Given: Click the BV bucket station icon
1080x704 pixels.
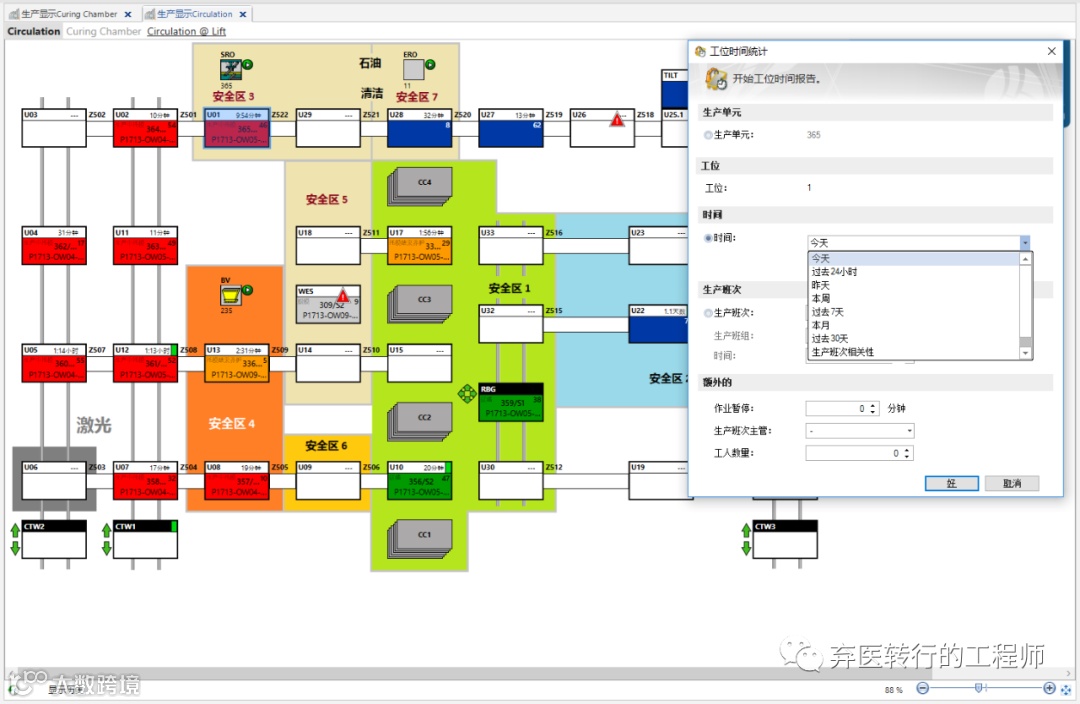Looking at the screenshot, I should [x=230, y=295].
